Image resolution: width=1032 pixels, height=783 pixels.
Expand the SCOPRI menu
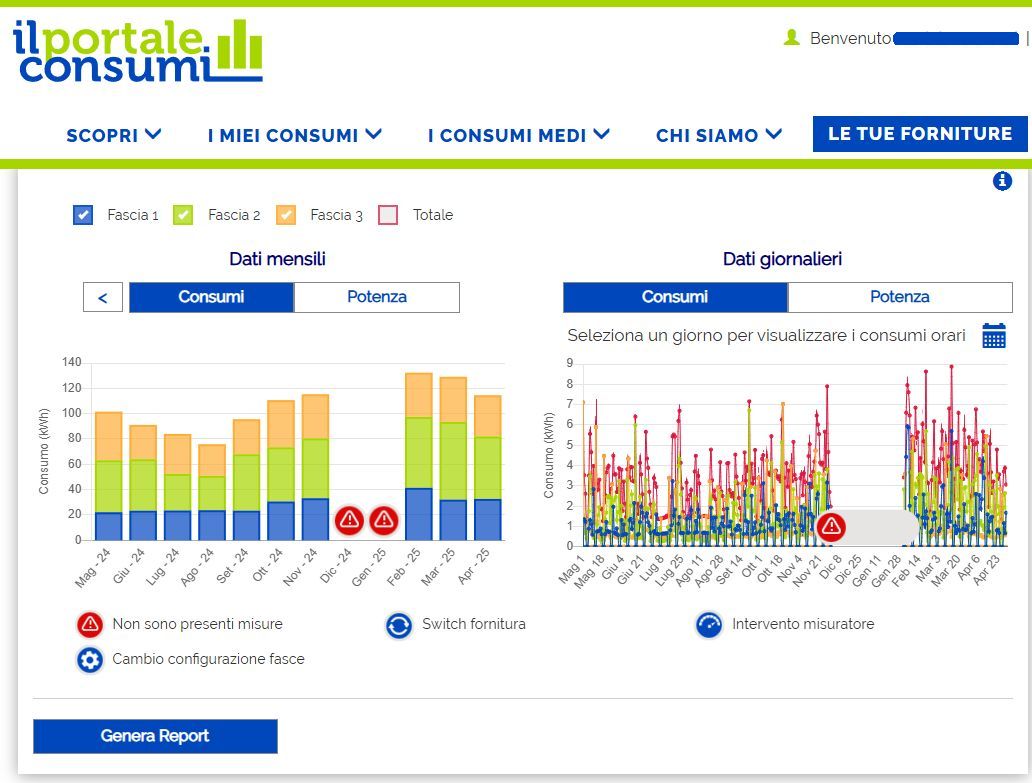(114, 135)
